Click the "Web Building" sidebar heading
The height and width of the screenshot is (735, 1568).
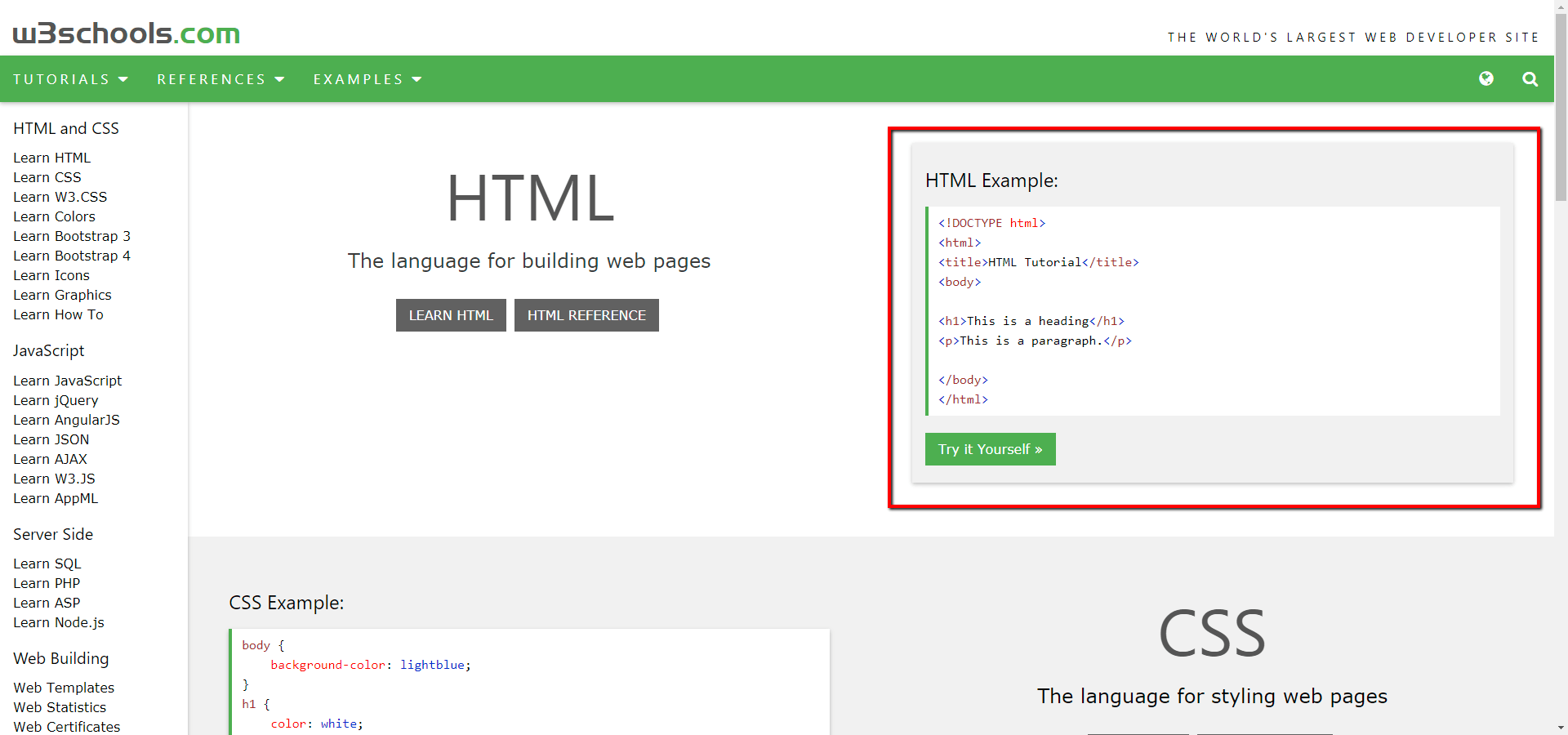coord(61,658)
